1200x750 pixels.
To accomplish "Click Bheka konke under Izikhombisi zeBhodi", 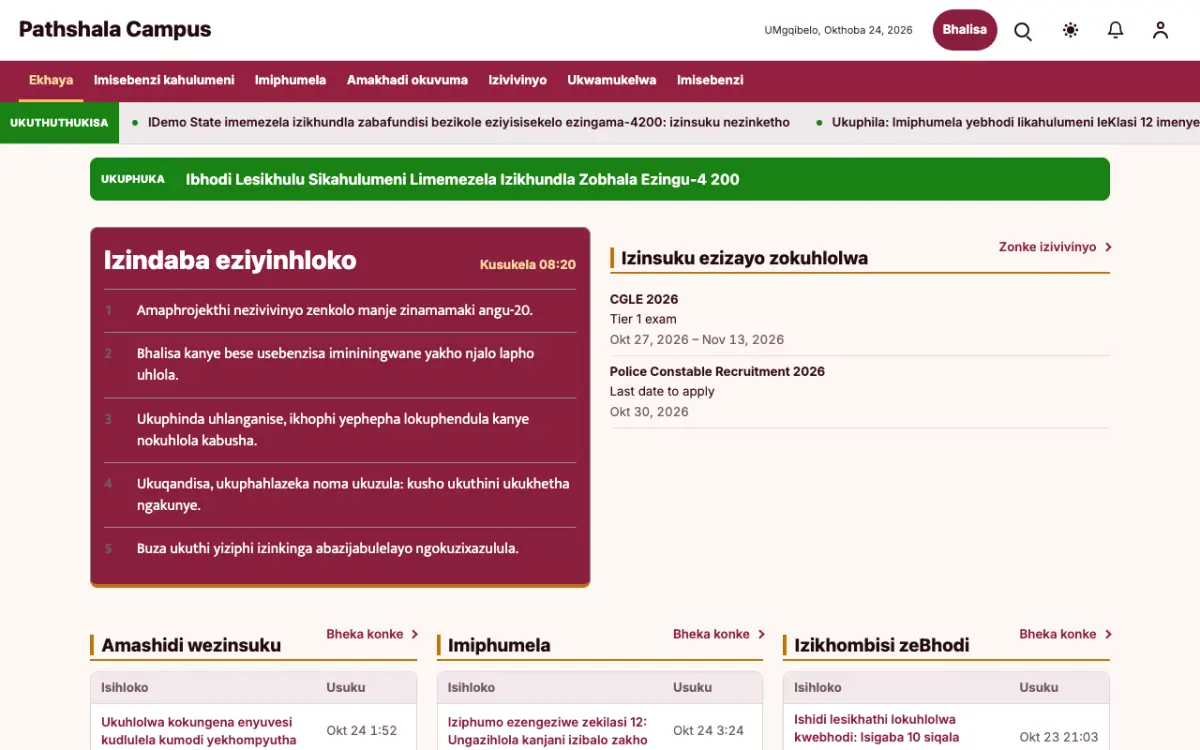I will point(1058,634).
